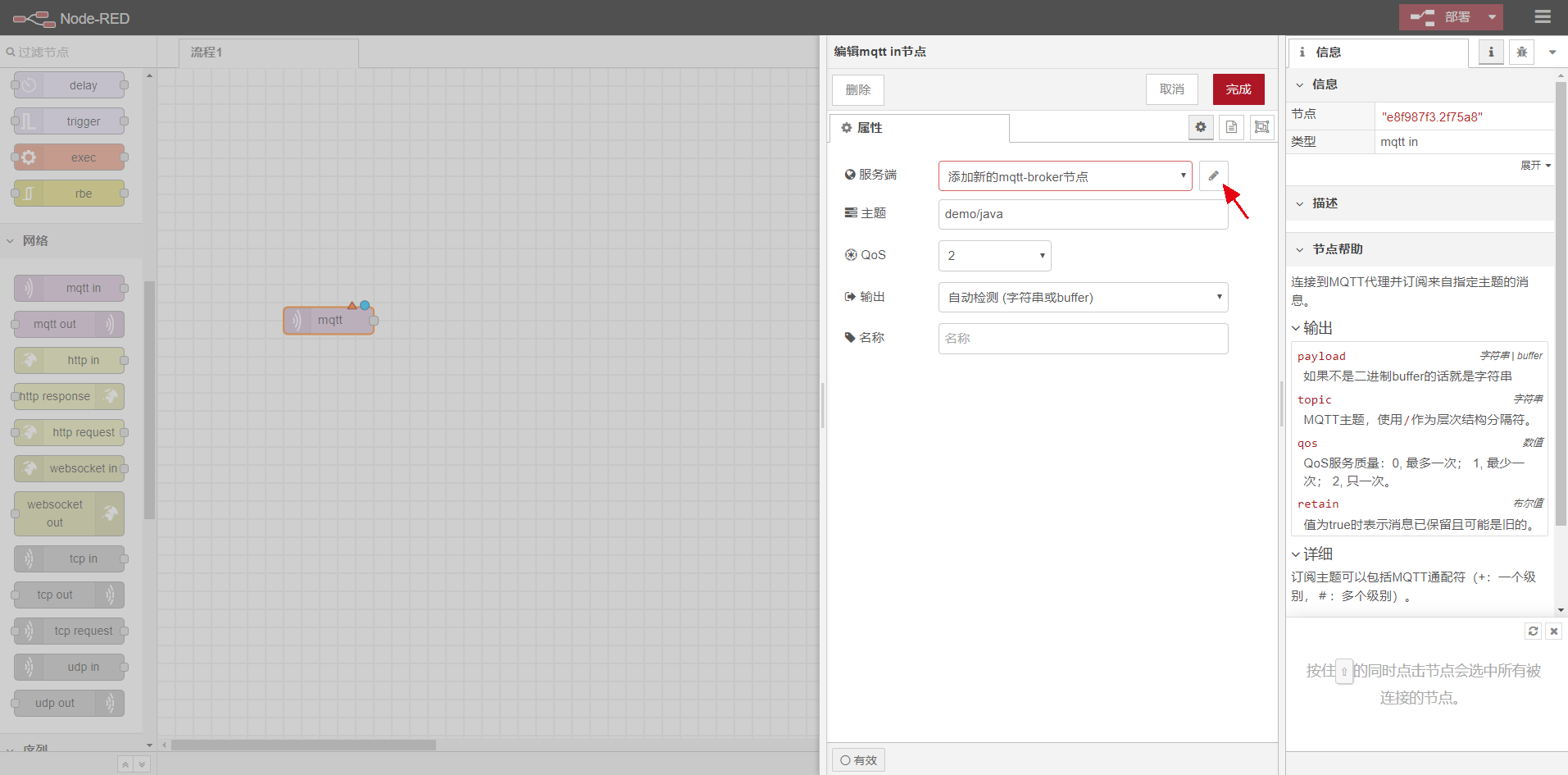Viewport: 1568px width, 775px height.
Task: Expand all palette categories button
Action: click(141, 764)
